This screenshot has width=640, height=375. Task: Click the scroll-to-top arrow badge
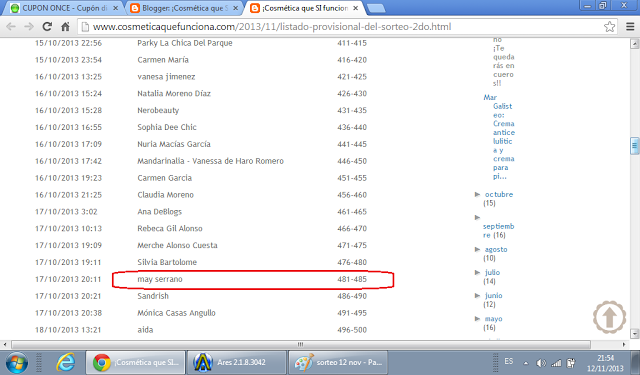(x=609, y=317)
